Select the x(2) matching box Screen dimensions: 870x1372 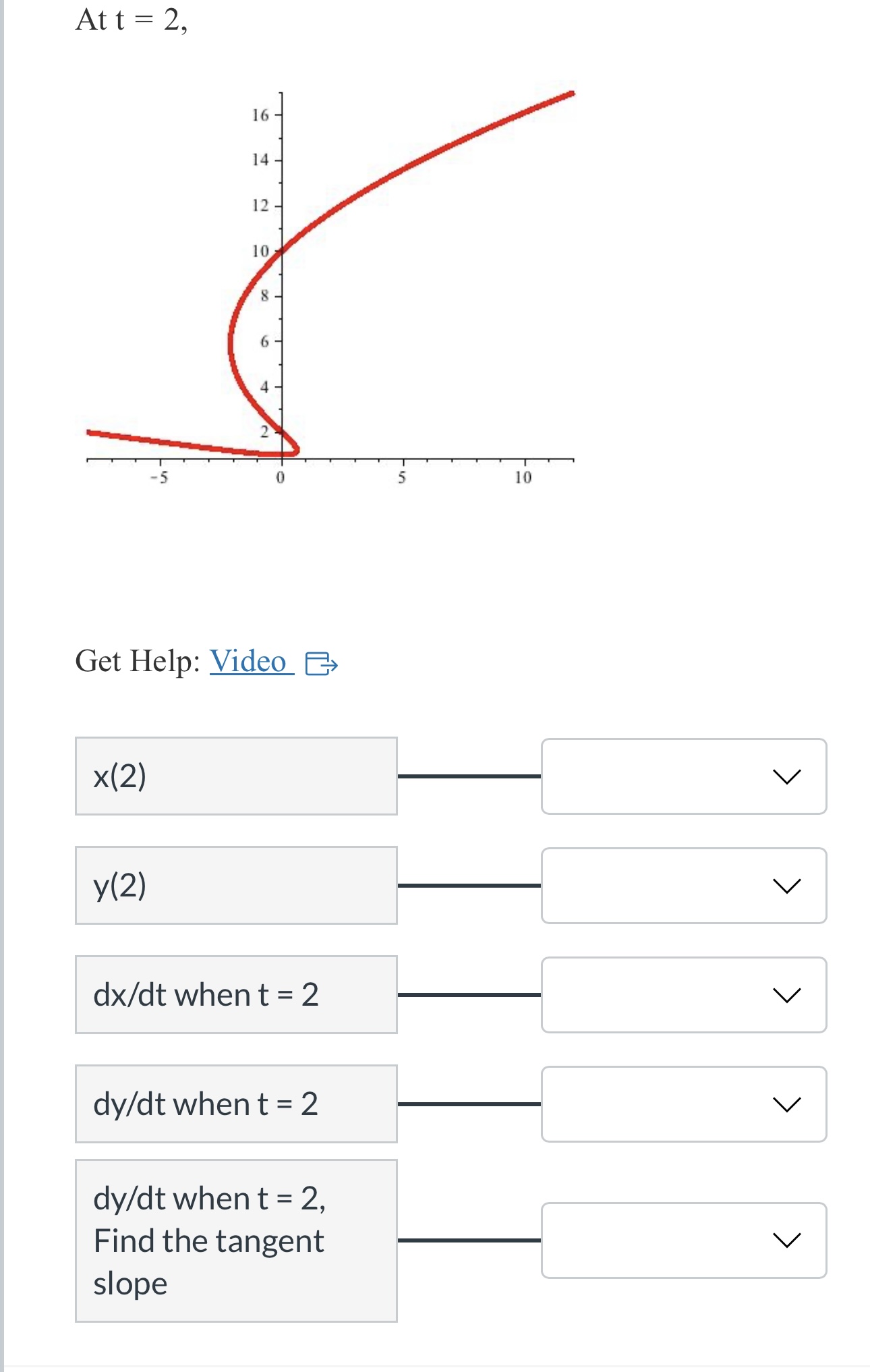(236, 777)
